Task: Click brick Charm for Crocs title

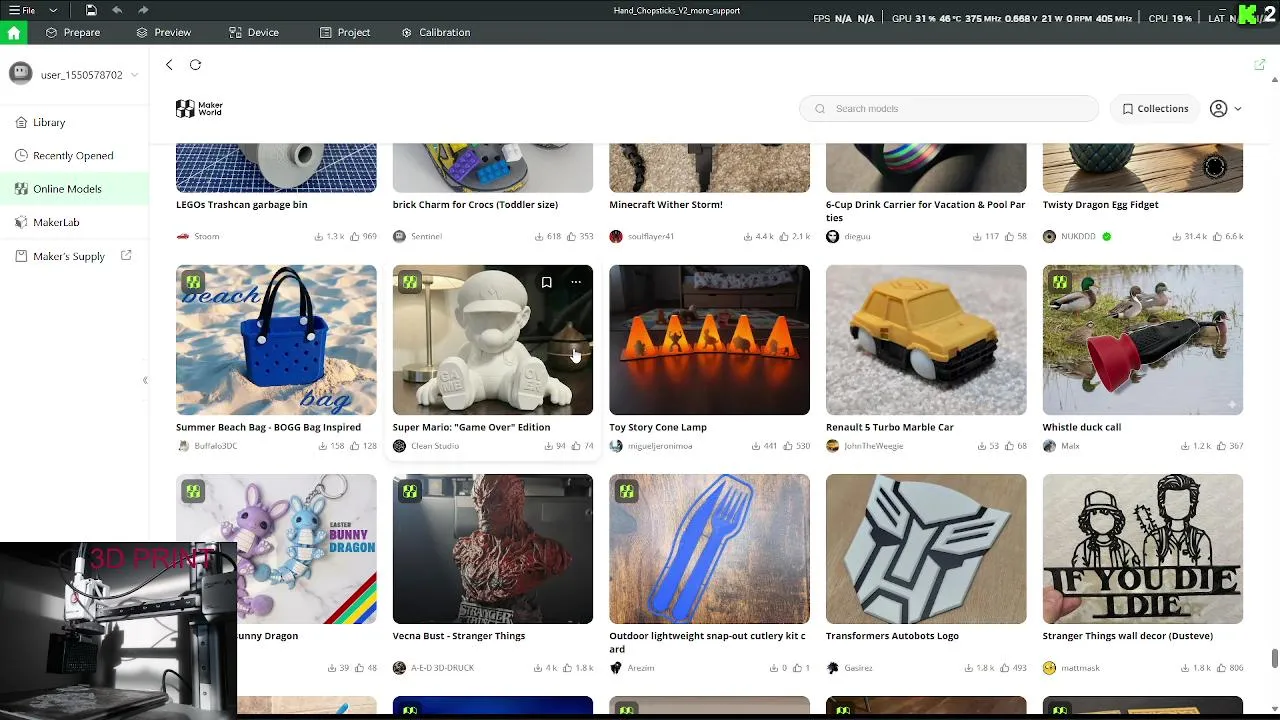Action: pyautogui.click(x=475, y=205)
